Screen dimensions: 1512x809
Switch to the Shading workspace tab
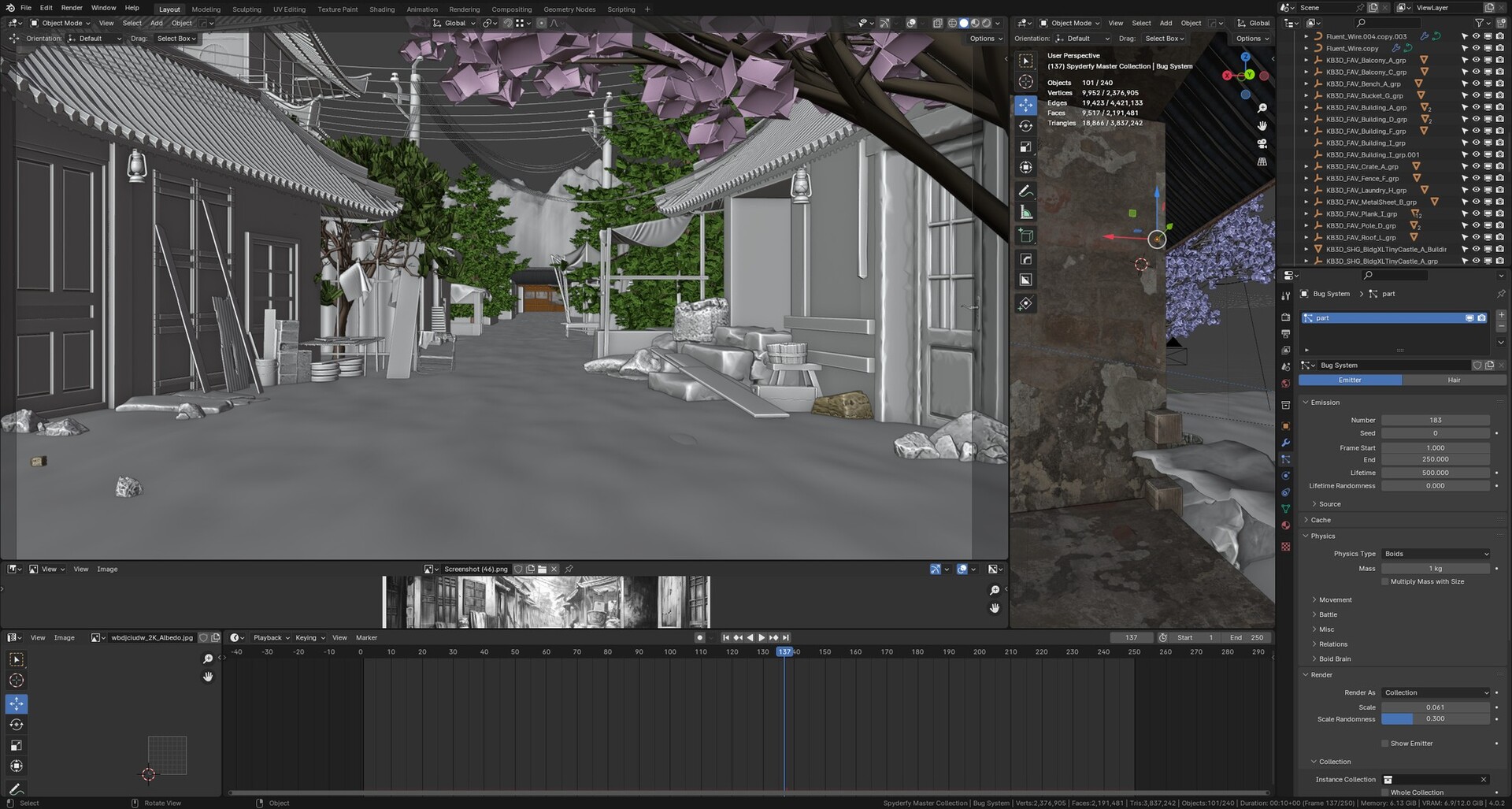click(x=382, y=9)
